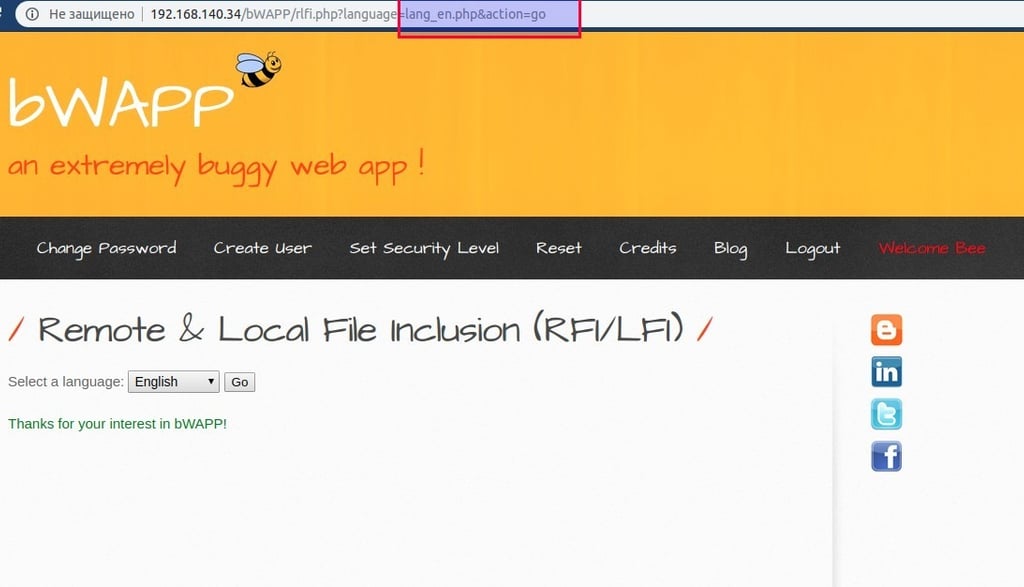The image size is (1024, 587).
Task: Open the Twitter bird icon link
Action: 886,414
